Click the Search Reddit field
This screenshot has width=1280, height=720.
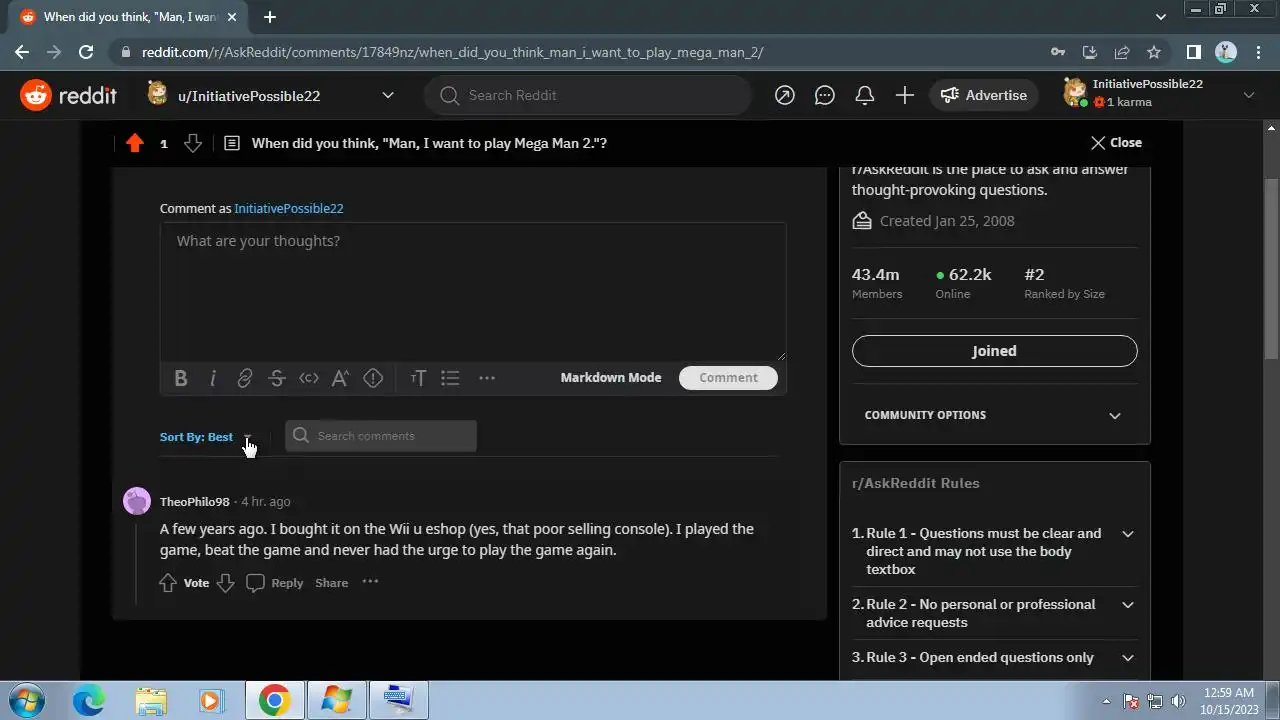pos(588,95)
